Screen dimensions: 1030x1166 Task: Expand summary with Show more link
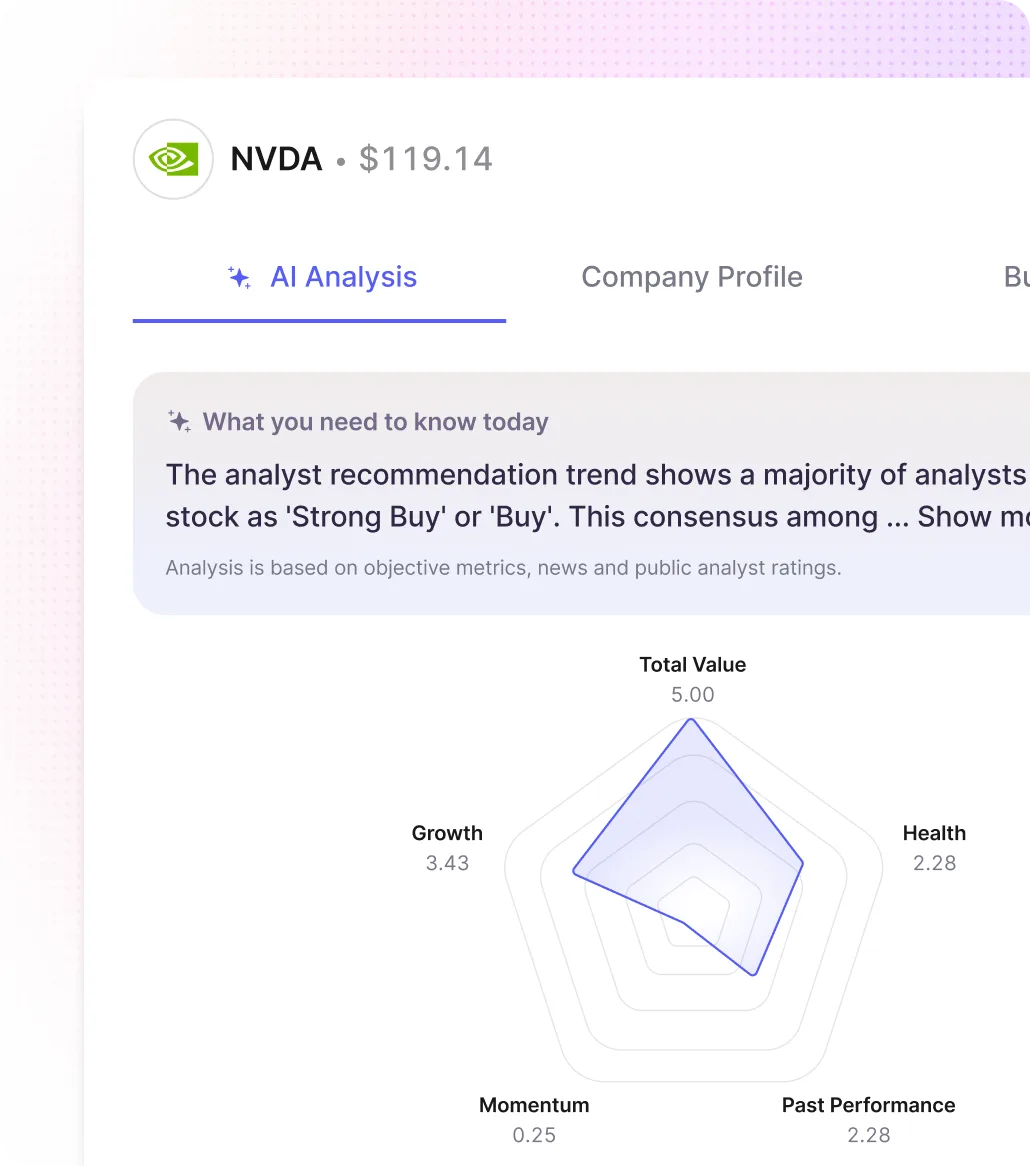pos(973,517)
